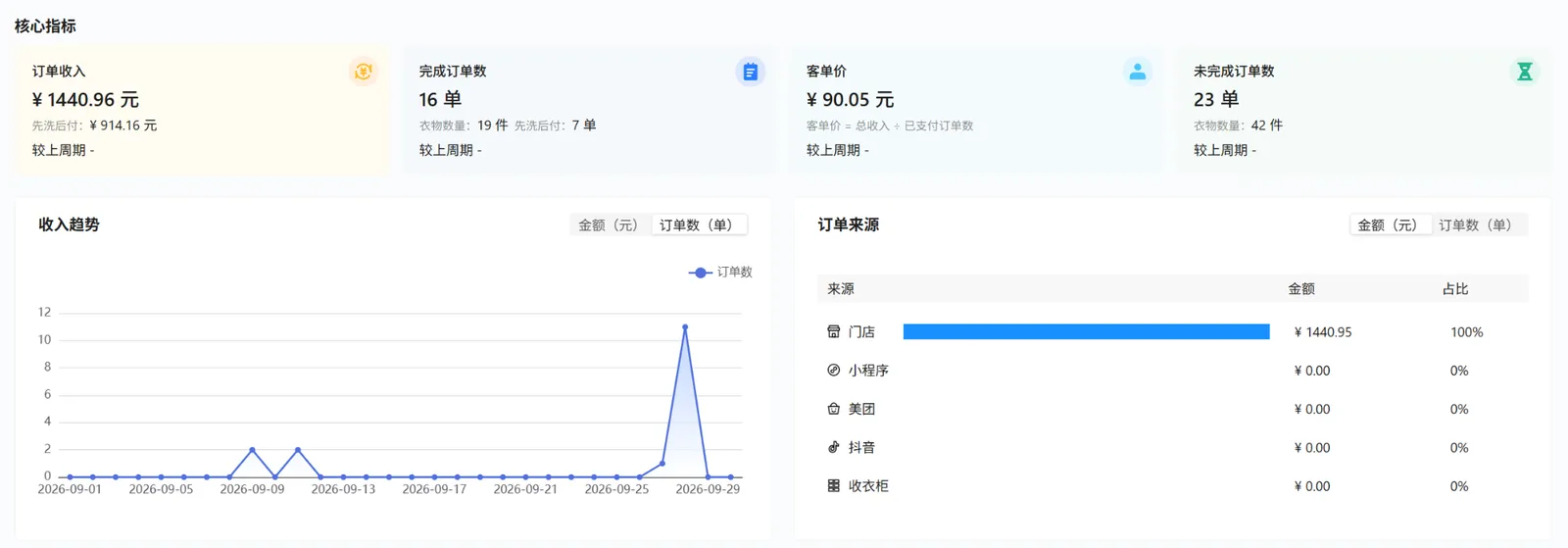Click the unfinished orders hourglass icon
The width and height of the screenshot is (1568, 548).
(1524, 72)
